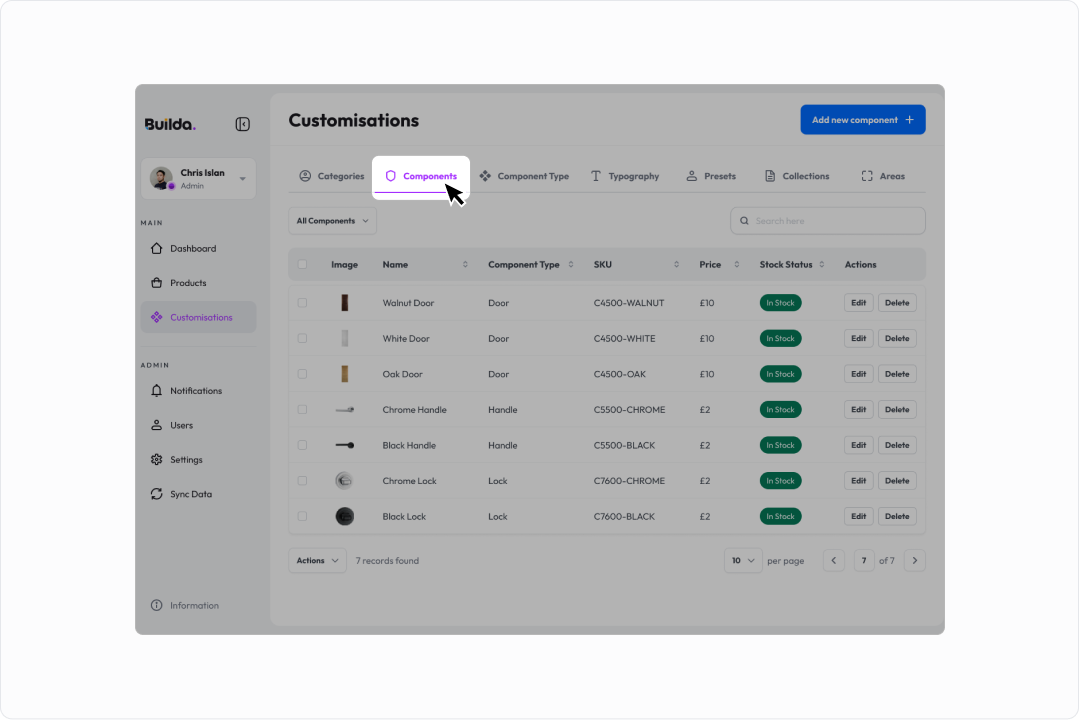Switch to the Collections tab

pyautogui.click(x=797, y=176)
